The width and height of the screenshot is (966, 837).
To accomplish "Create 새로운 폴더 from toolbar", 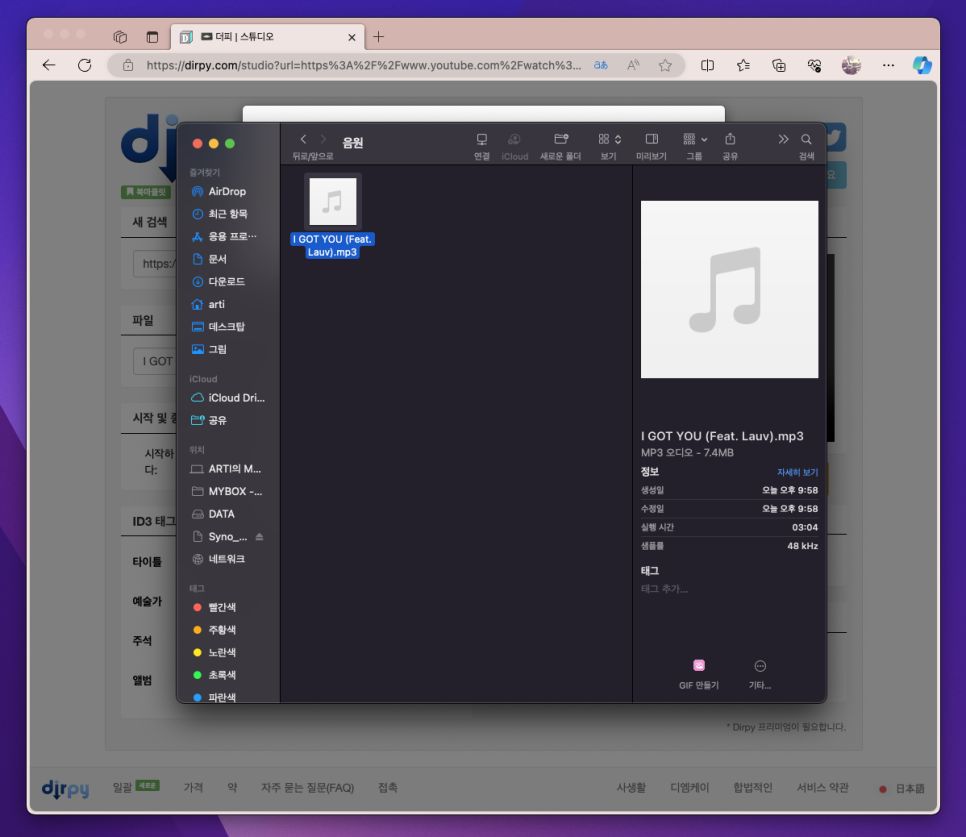I will (561, 140).
